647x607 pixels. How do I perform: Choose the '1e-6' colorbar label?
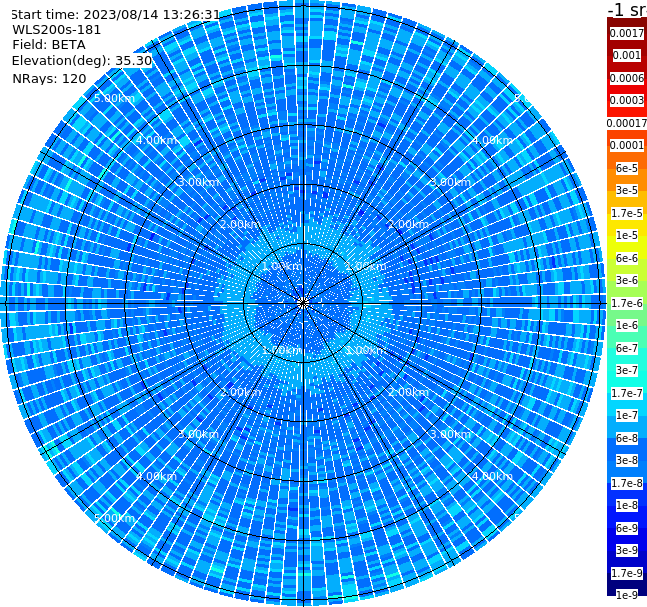627,325
